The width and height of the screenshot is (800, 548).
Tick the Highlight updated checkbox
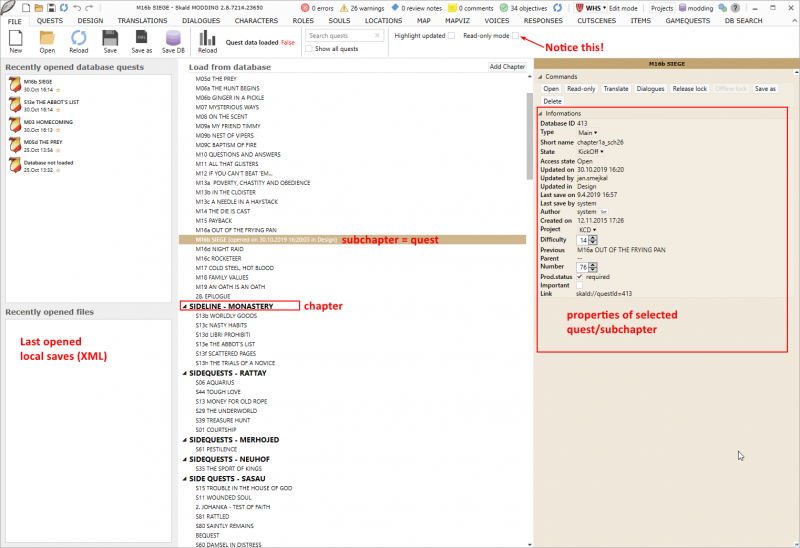pos(451,35)
